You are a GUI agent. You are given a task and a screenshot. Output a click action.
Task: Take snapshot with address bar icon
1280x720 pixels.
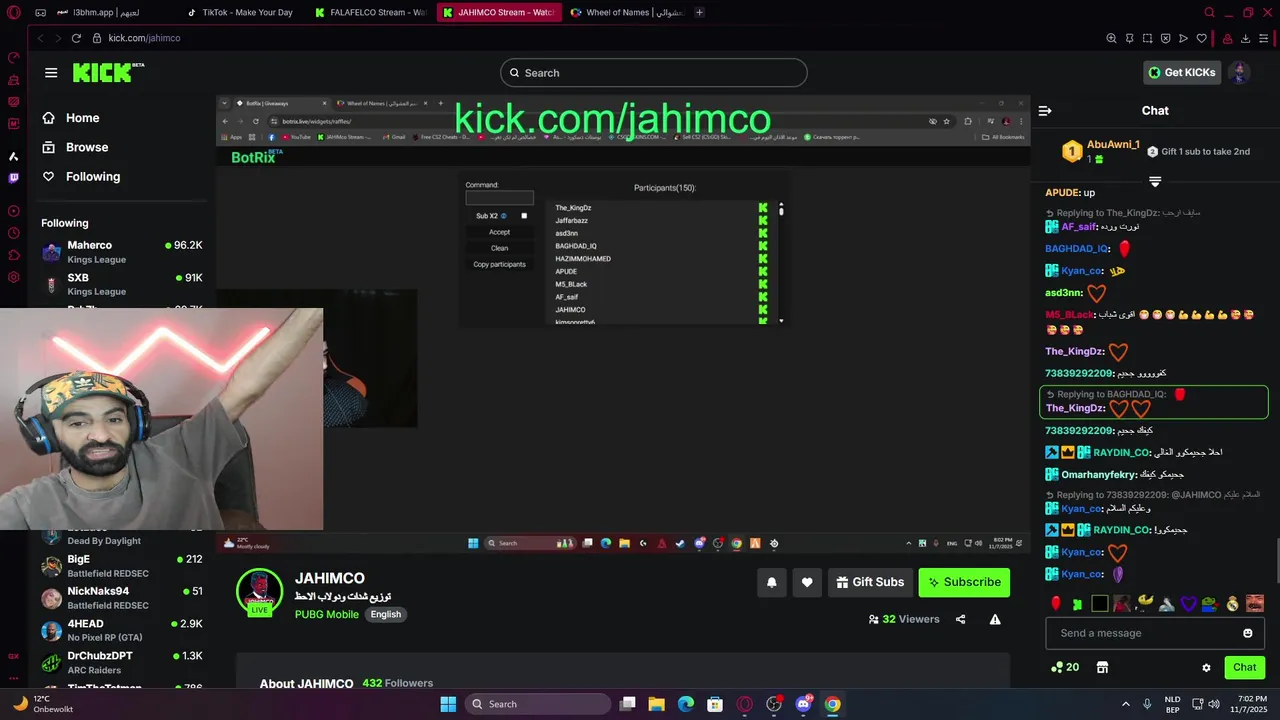pyautogui.click(x=1147, y=38)
